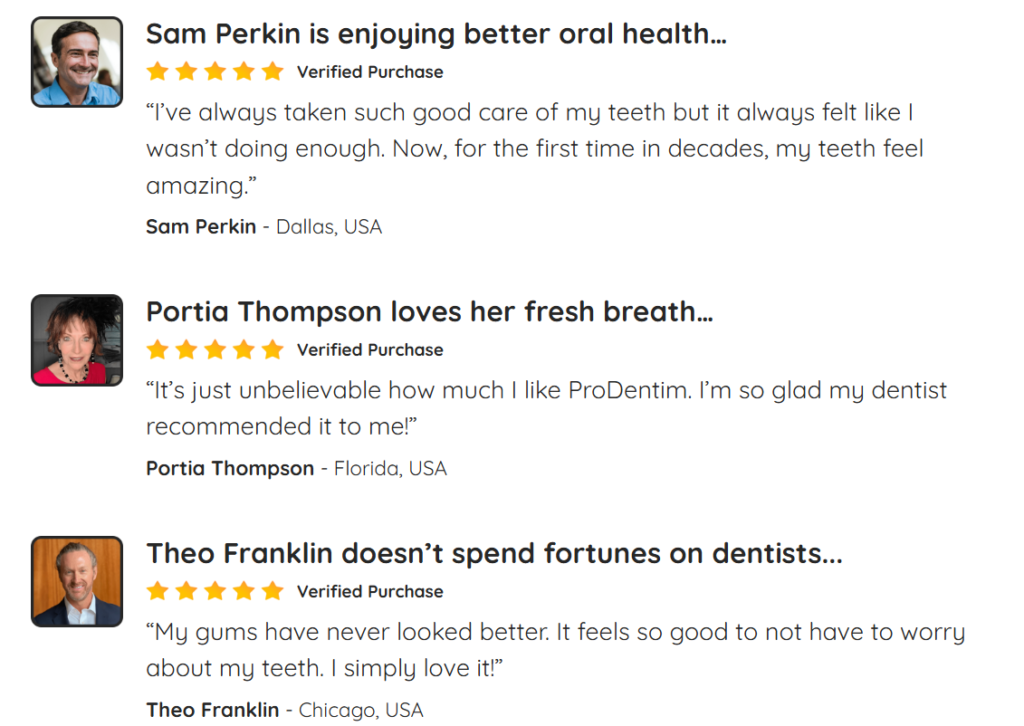Image resolution: width=1024 pixels, height=726 pixels.
Task: Click Theo Franklin's profile photo
Action: tap(77, 581)
